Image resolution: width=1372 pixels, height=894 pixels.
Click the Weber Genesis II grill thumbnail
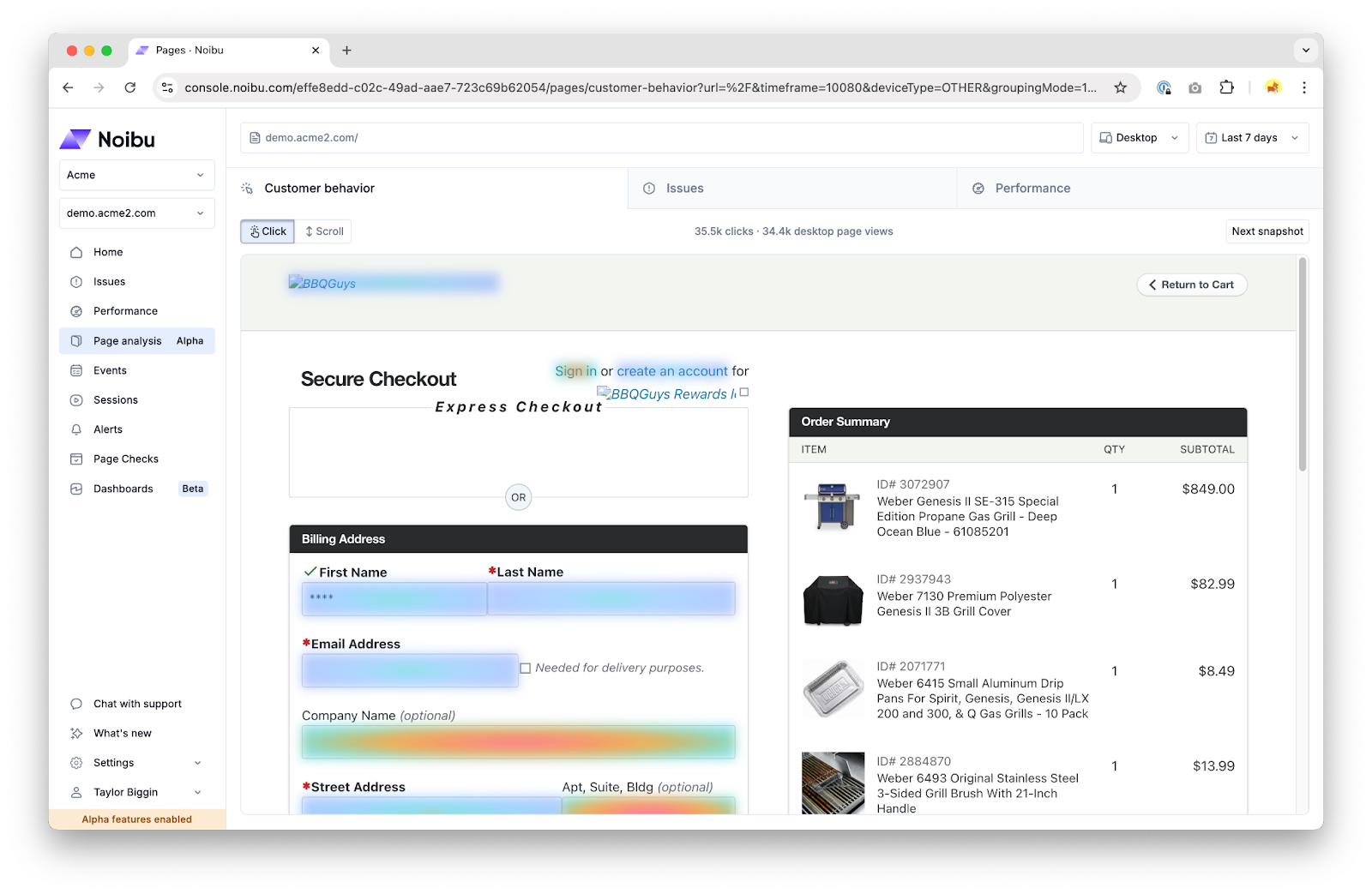click(x=832, y=507)
